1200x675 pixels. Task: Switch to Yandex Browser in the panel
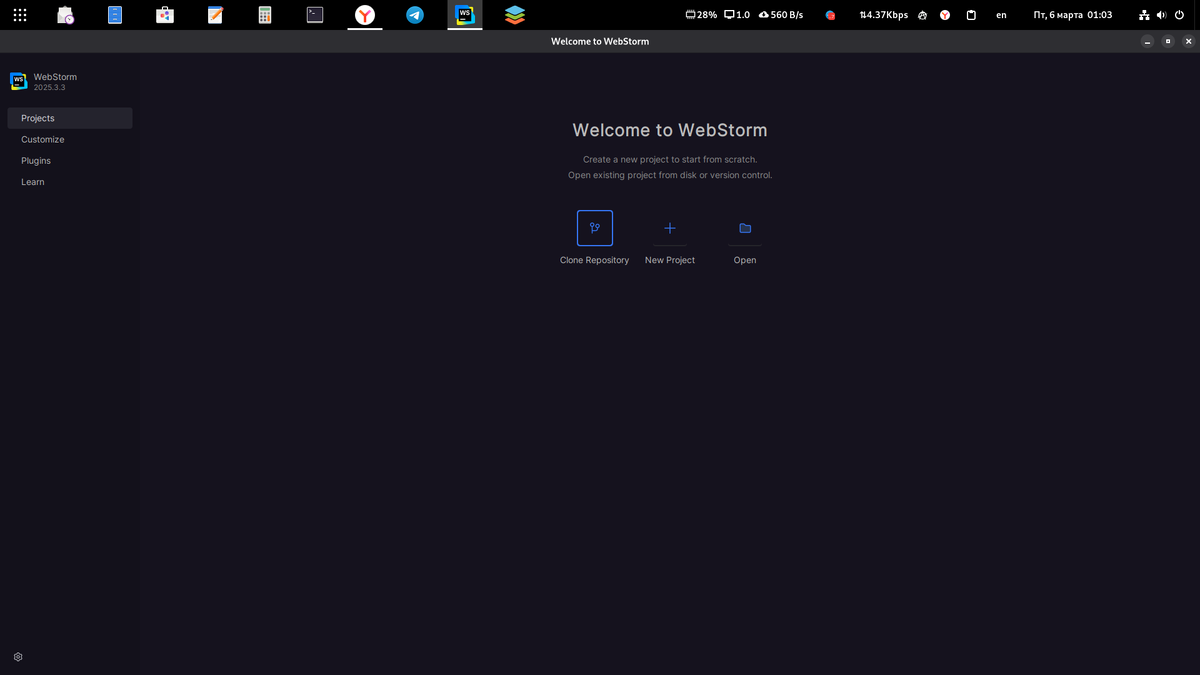coord(365,15)
